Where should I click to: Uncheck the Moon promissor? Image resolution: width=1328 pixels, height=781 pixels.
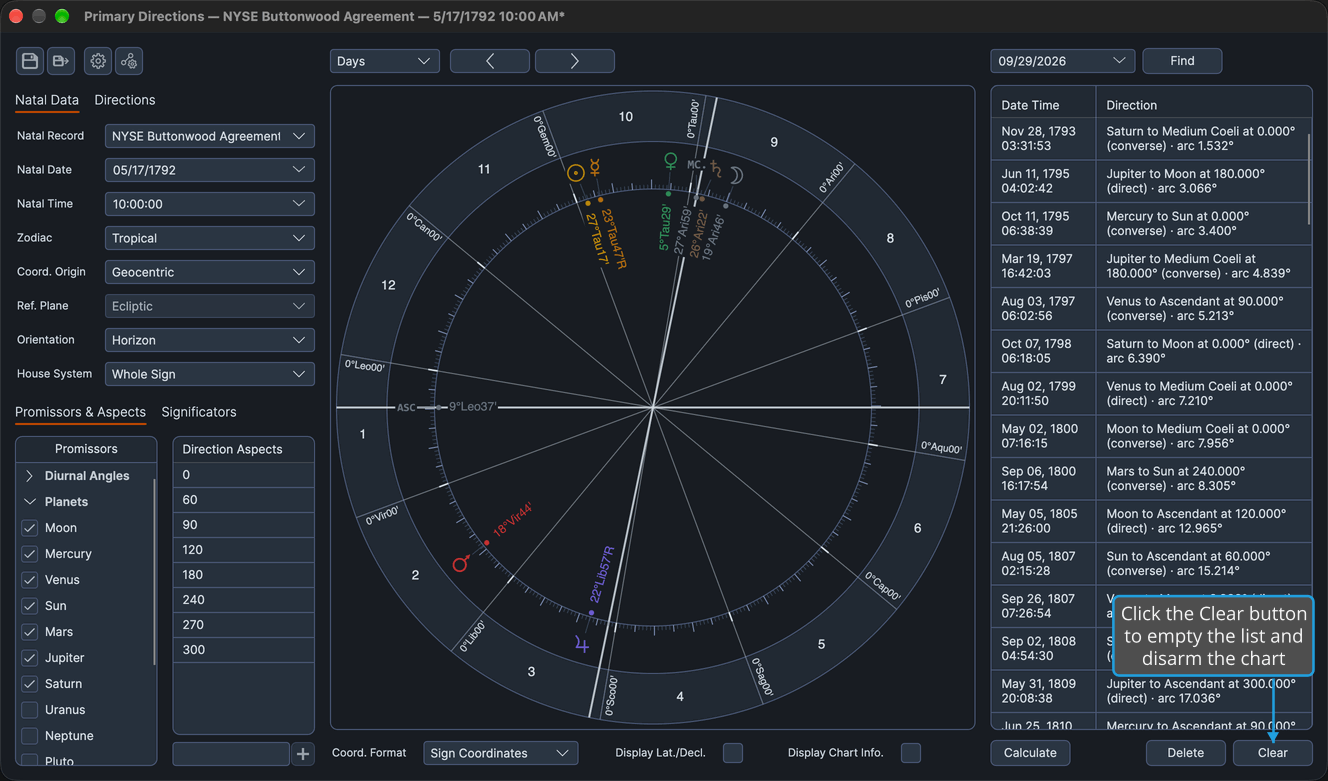[30, 528]
